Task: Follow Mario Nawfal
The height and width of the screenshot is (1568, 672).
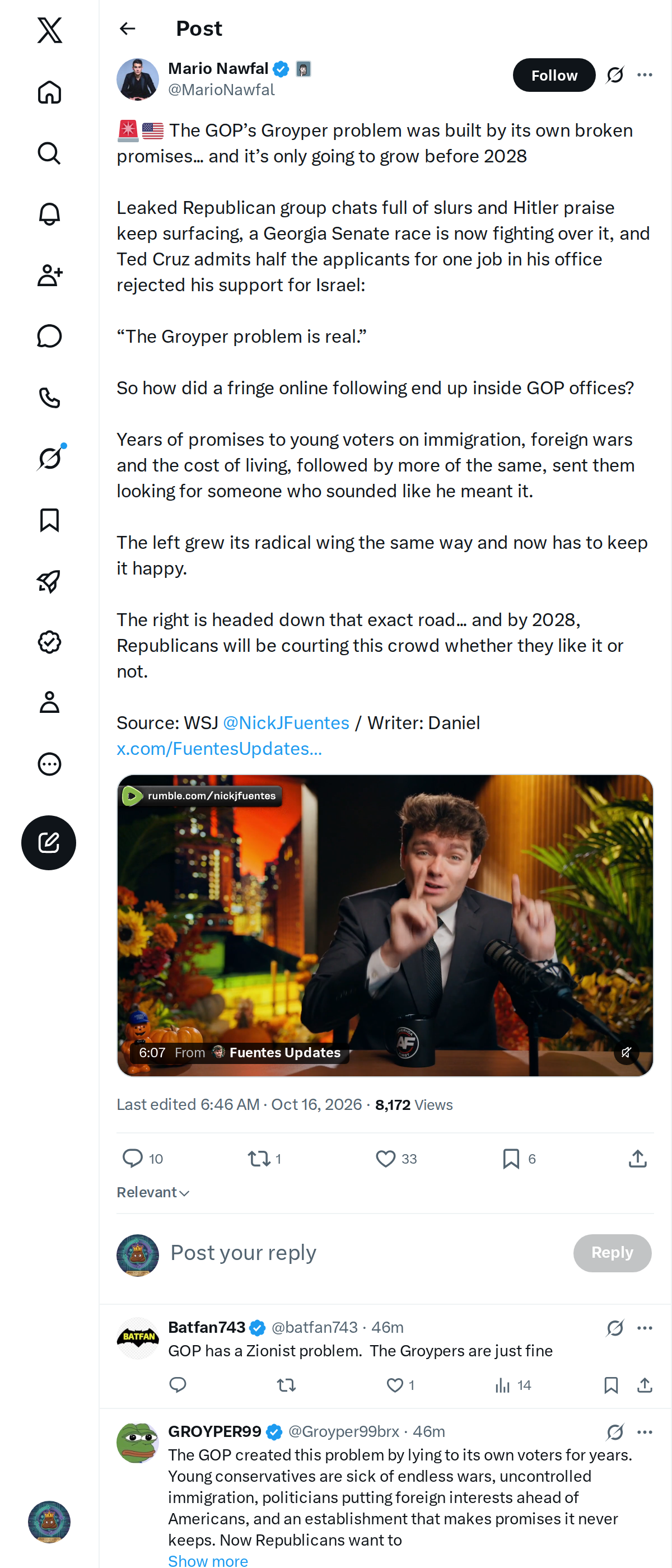Action: [554, 75]
